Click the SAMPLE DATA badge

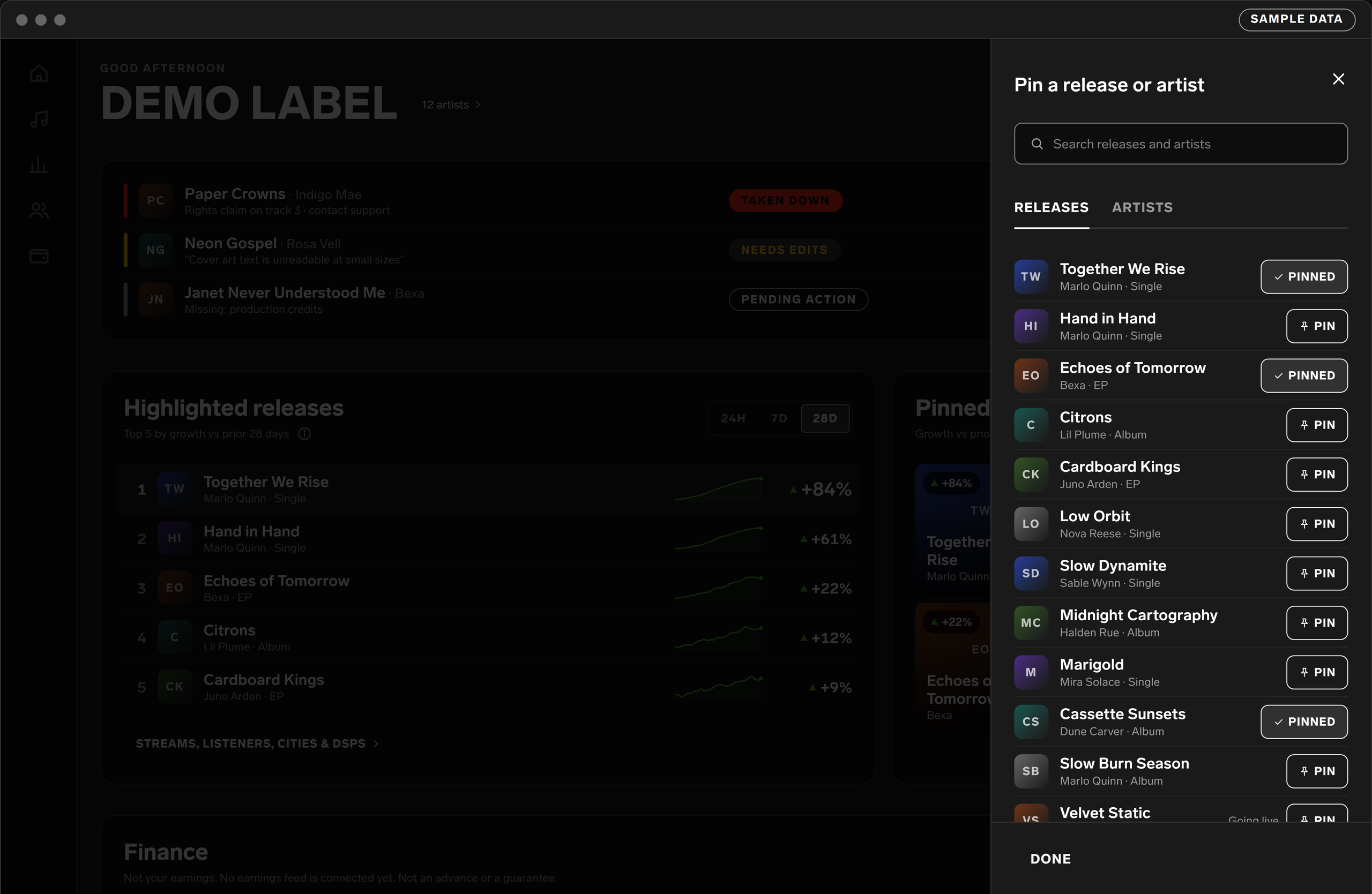click(1296, 19)
